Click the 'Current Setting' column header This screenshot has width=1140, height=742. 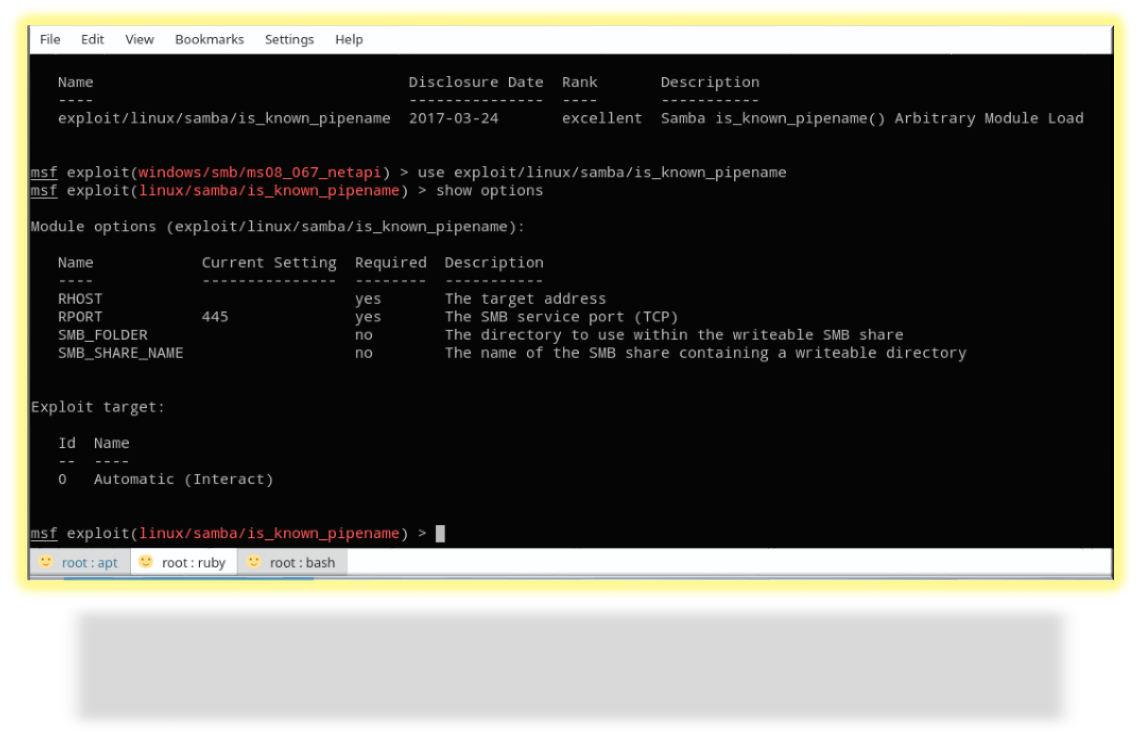269,262
